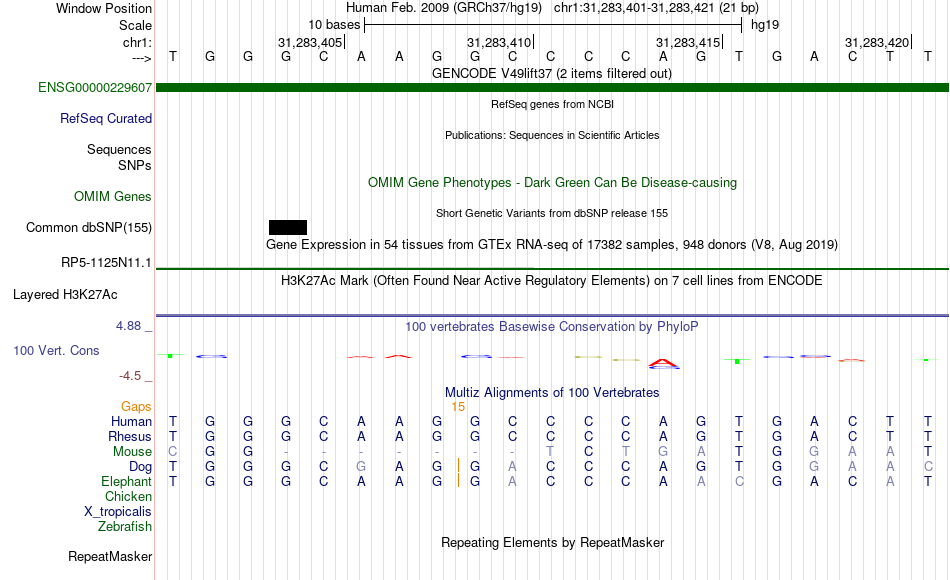This screenshot has height=580, width=950.
Task: Click the GTEx Gene Expression track title
Action: click(x=552, y=245)
